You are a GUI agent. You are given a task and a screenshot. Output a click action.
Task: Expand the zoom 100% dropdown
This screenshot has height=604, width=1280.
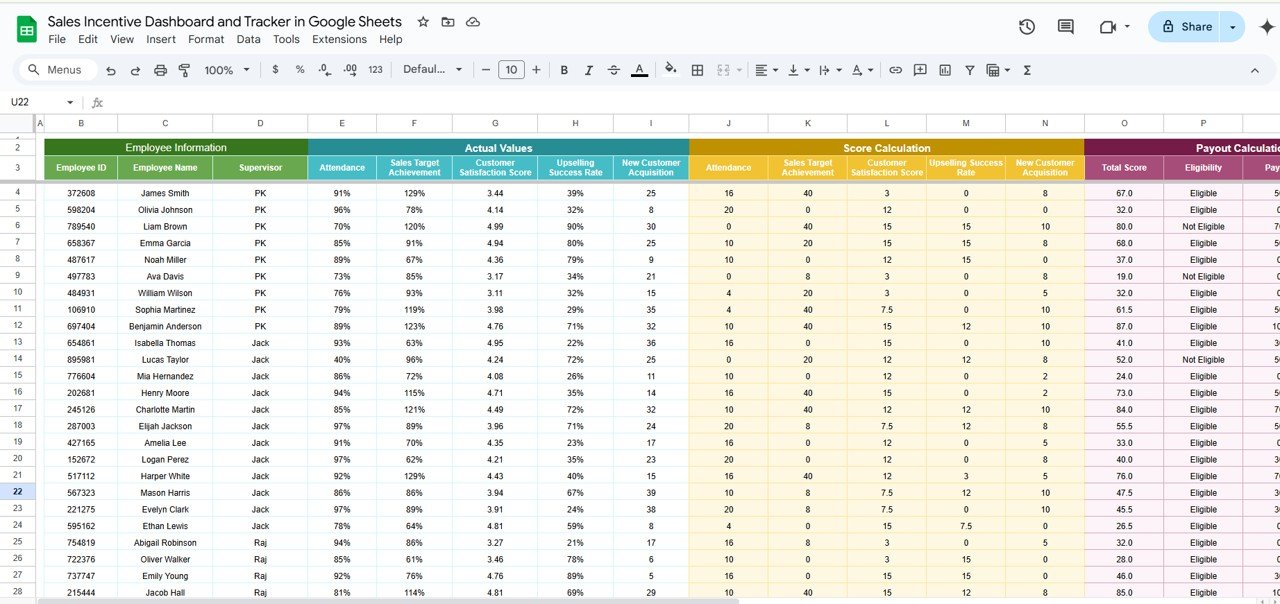[x=226, y=70]
